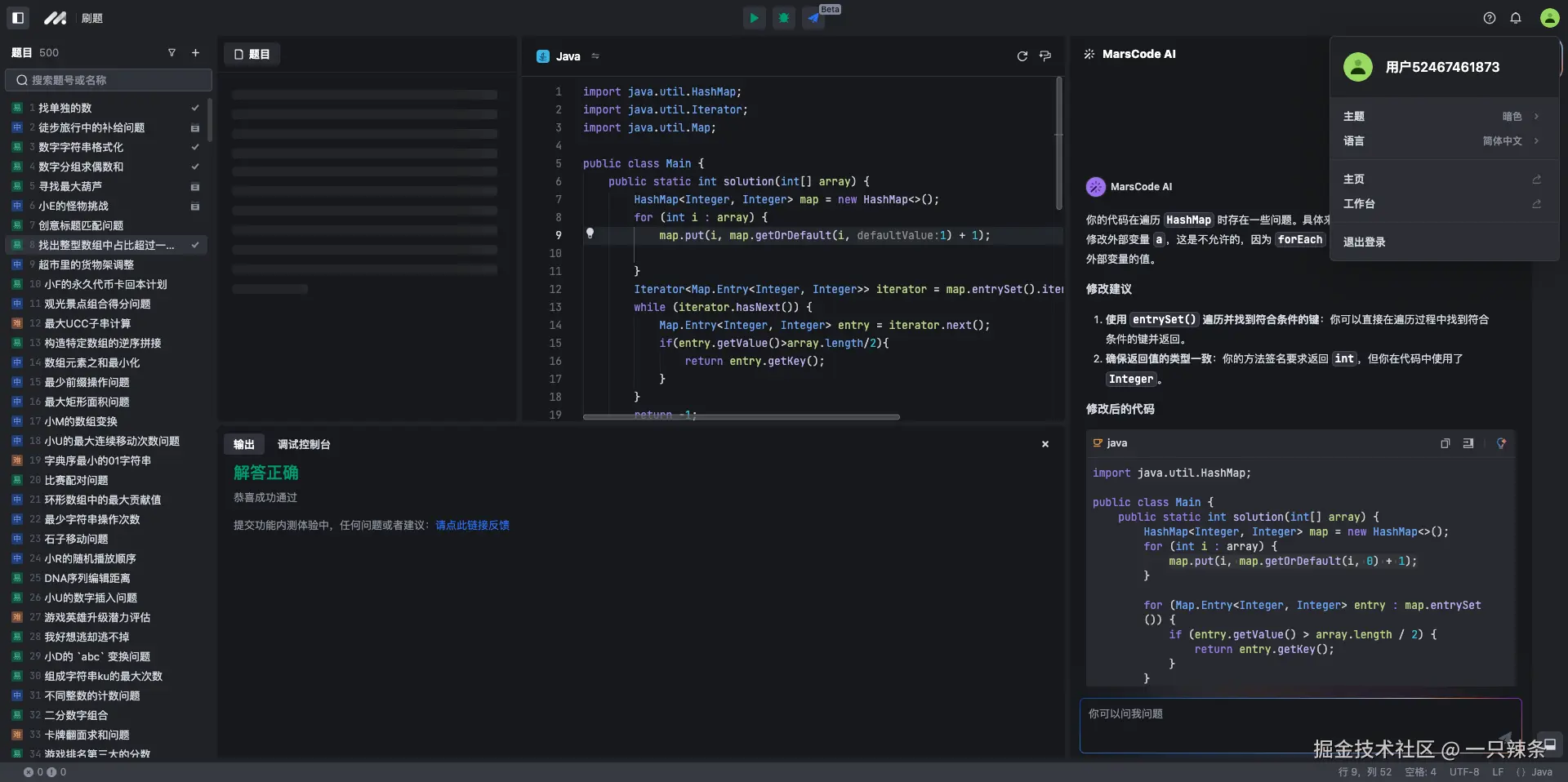Screen dimensions: 1568x782
Task: Toggle the left sidebar panel
Action: point(18,18)
